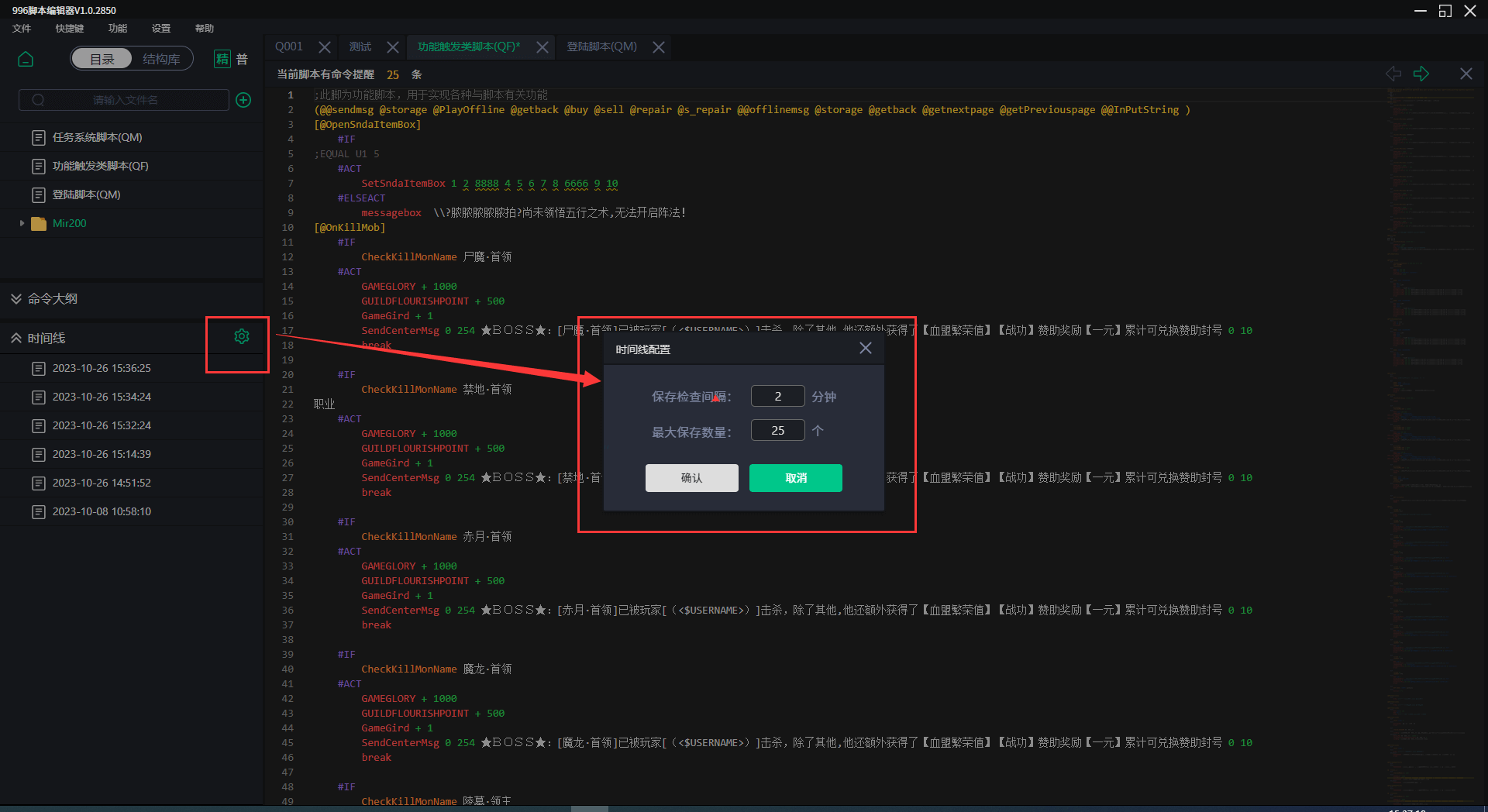The image size is (1488, 812).
Task: Switch to the Q001 tab
Action: (289, 47)
